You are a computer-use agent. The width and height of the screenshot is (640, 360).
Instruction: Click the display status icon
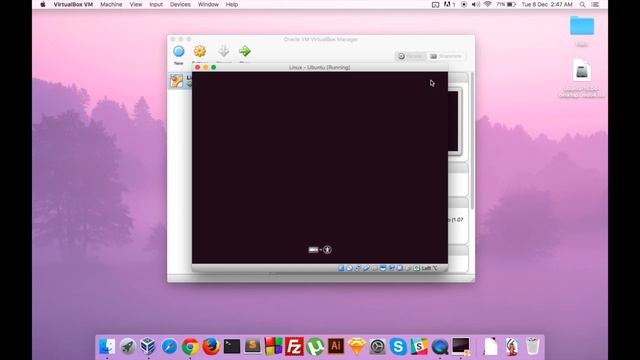tap(383, 268)
